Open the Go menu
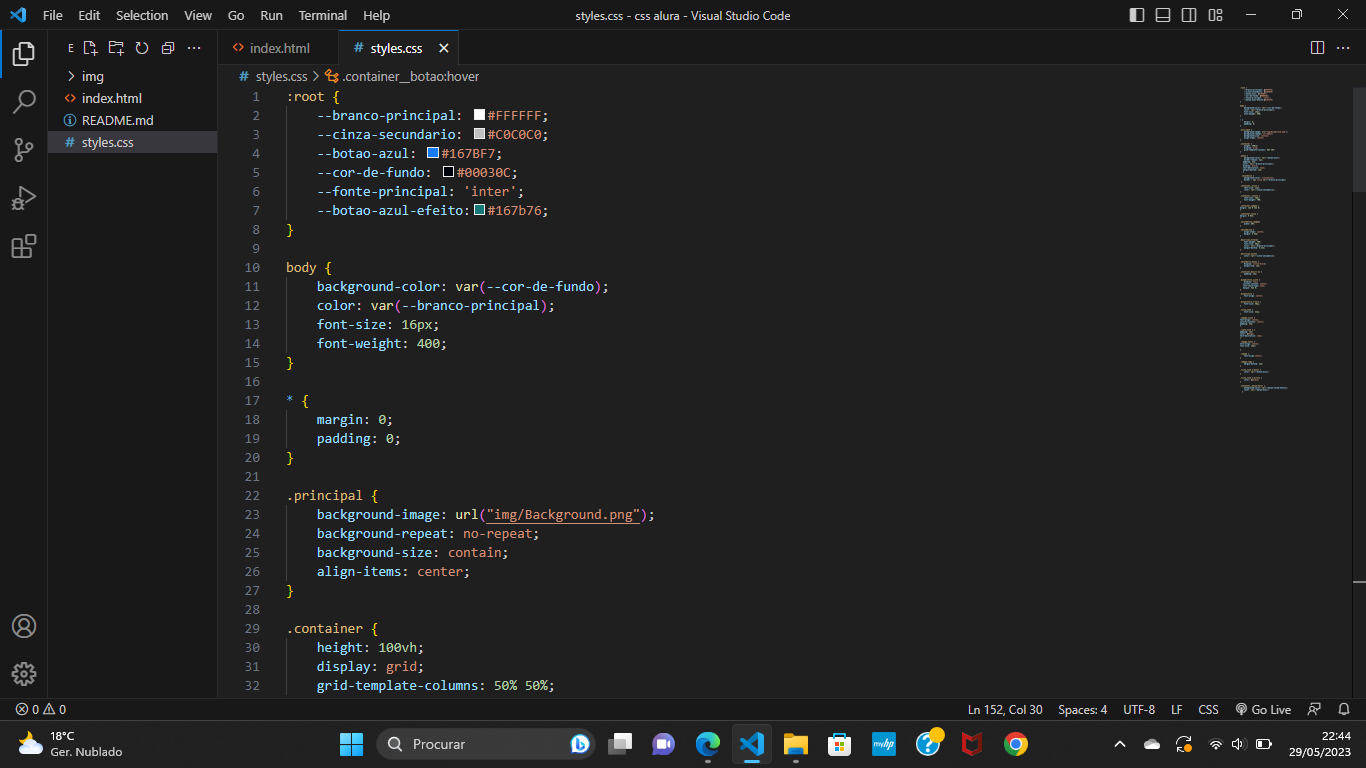Image resolution: width=1366 pixels, height=768 pixels. (236, 15)
